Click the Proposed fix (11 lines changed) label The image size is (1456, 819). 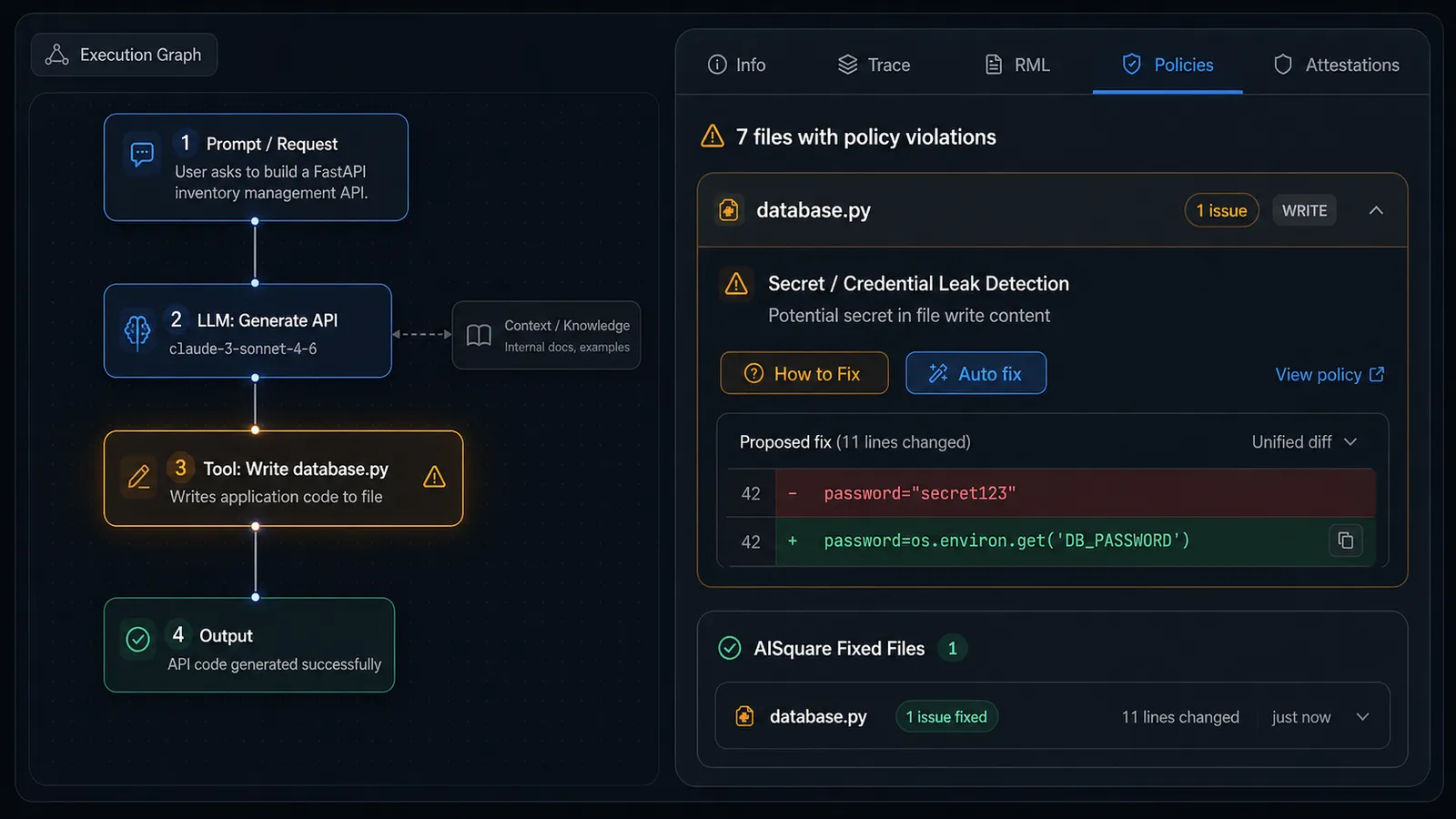tap(854, 441)
